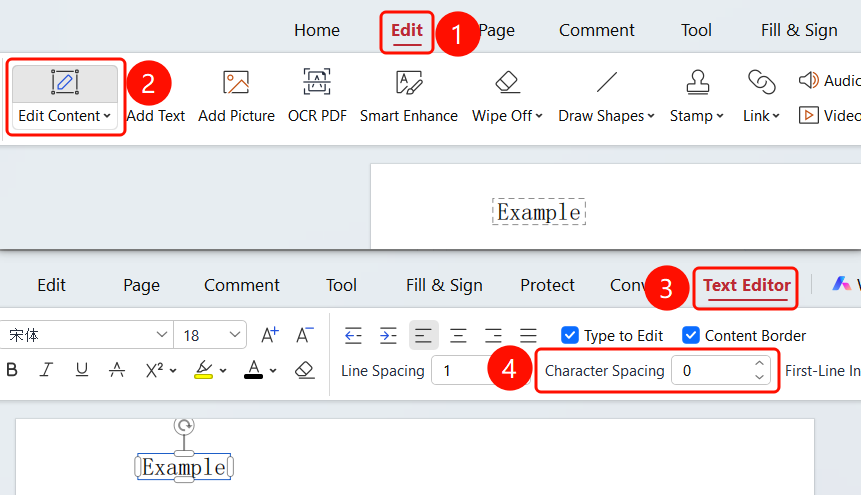861x495 pixels.
Task: Open the Stamp dropdown arrow
Action: [720, 116]
